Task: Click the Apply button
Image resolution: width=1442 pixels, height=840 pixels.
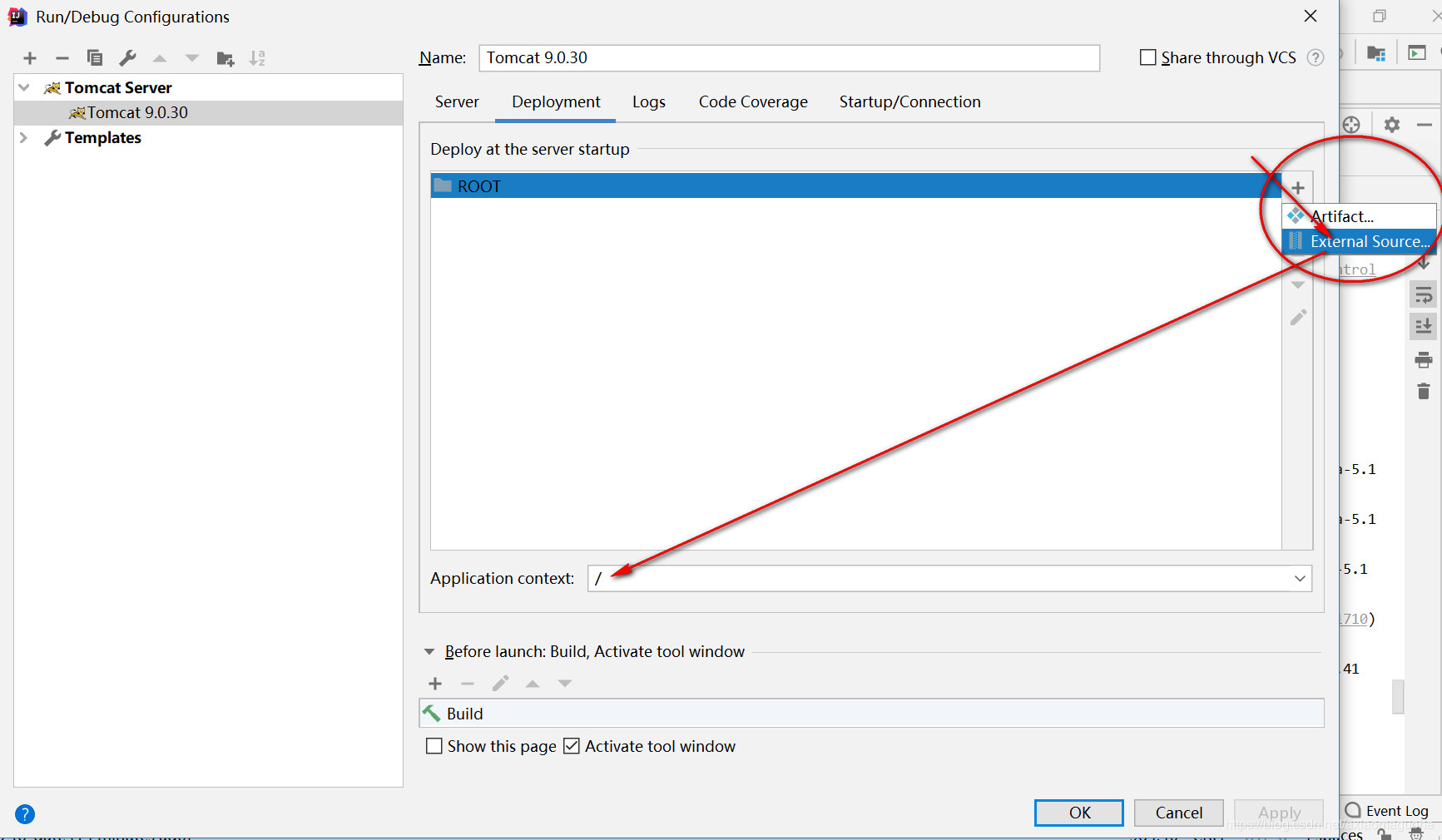Action: pyautogui.click(x=1279, y=813)
